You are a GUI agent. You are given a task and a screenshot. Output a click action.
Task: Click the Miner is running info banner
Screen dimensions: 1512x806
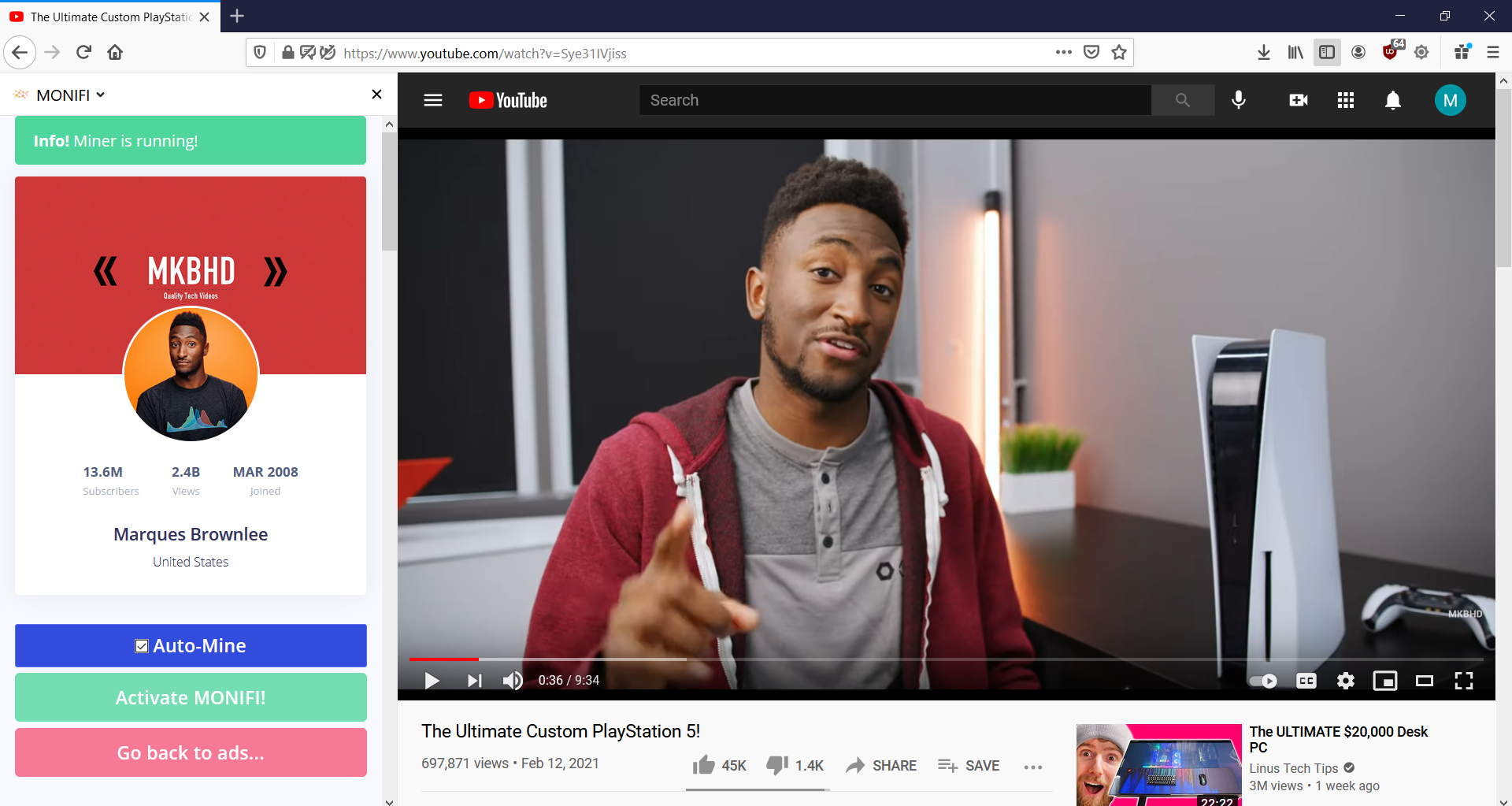[x=191, y=140]
